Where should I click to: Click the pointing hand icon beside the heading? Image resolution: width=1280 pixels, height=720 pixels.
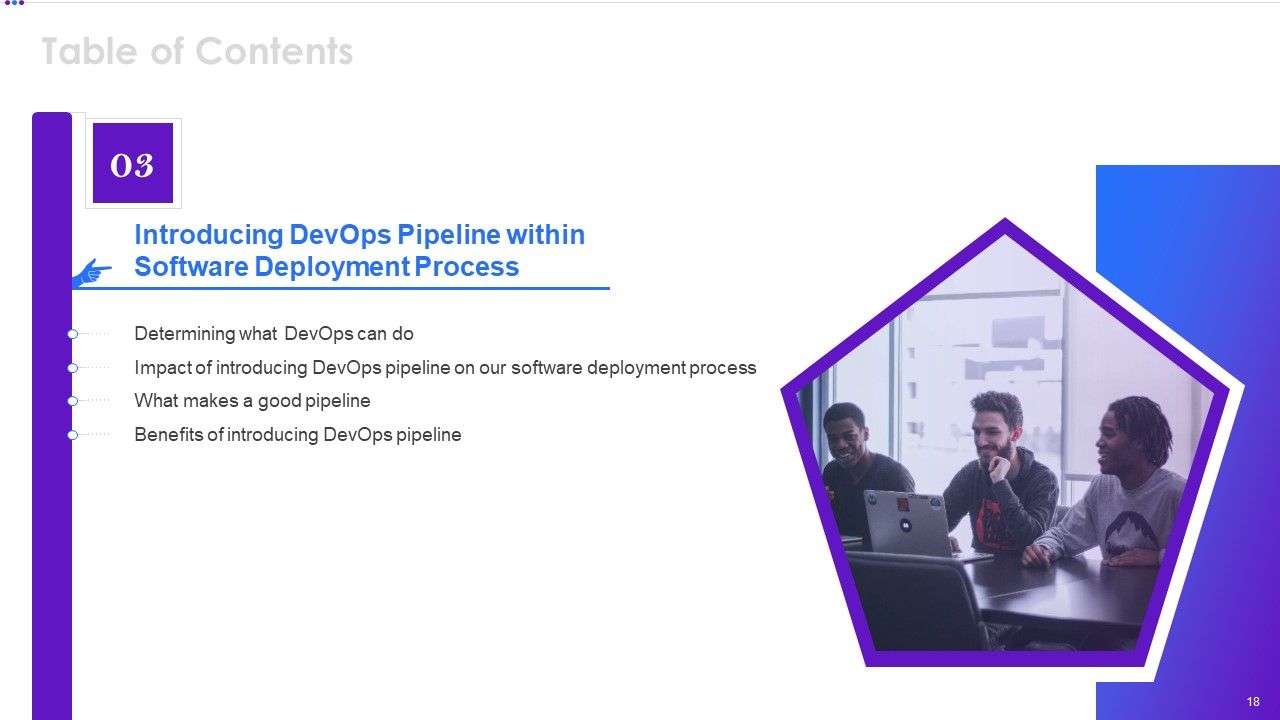(x=91, y=273)
